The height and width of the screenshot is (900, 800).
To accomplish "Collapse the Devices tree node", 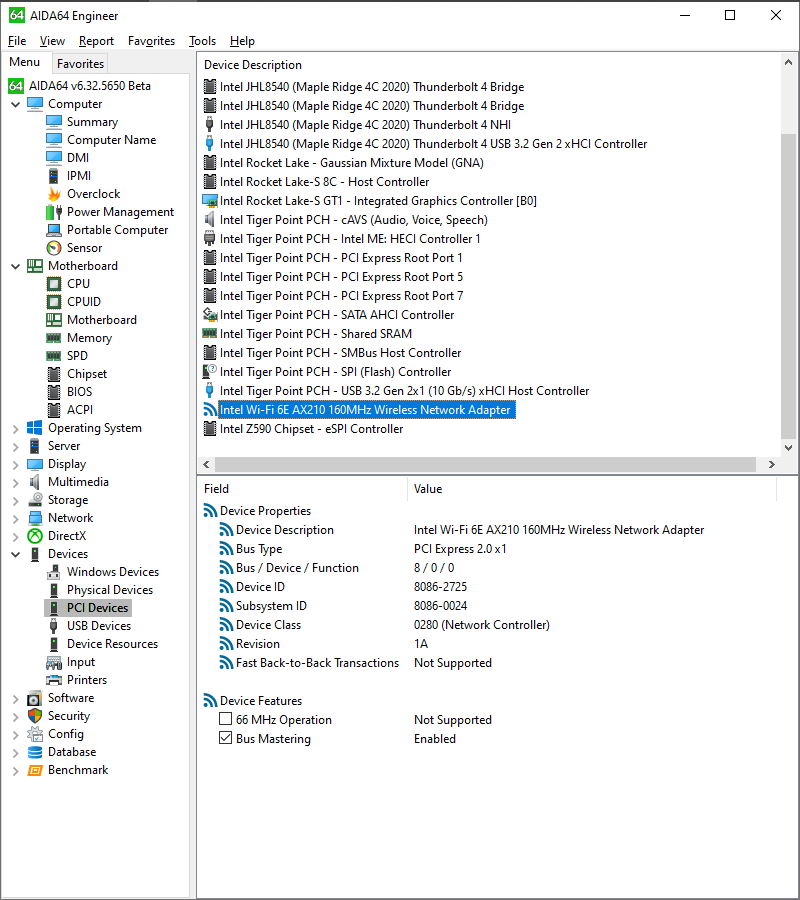I will click(x=15, y=554).
